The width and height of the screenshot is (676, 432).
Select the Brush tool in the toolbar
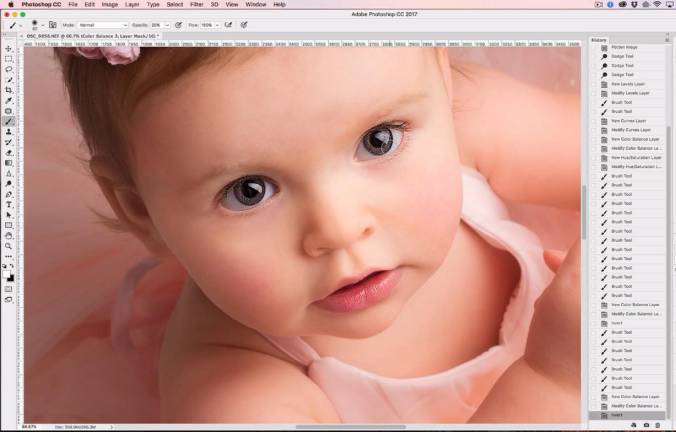tap(9, 121)
